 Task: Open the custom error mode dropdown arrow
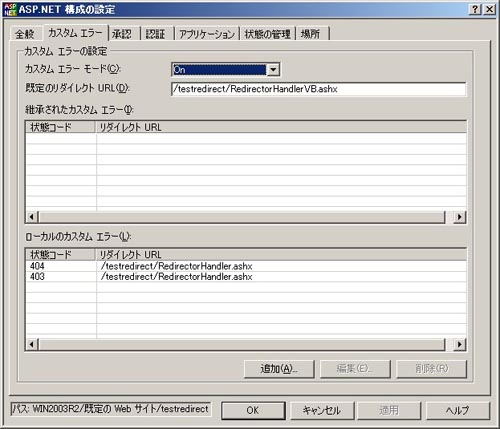(x=273, y=70)
